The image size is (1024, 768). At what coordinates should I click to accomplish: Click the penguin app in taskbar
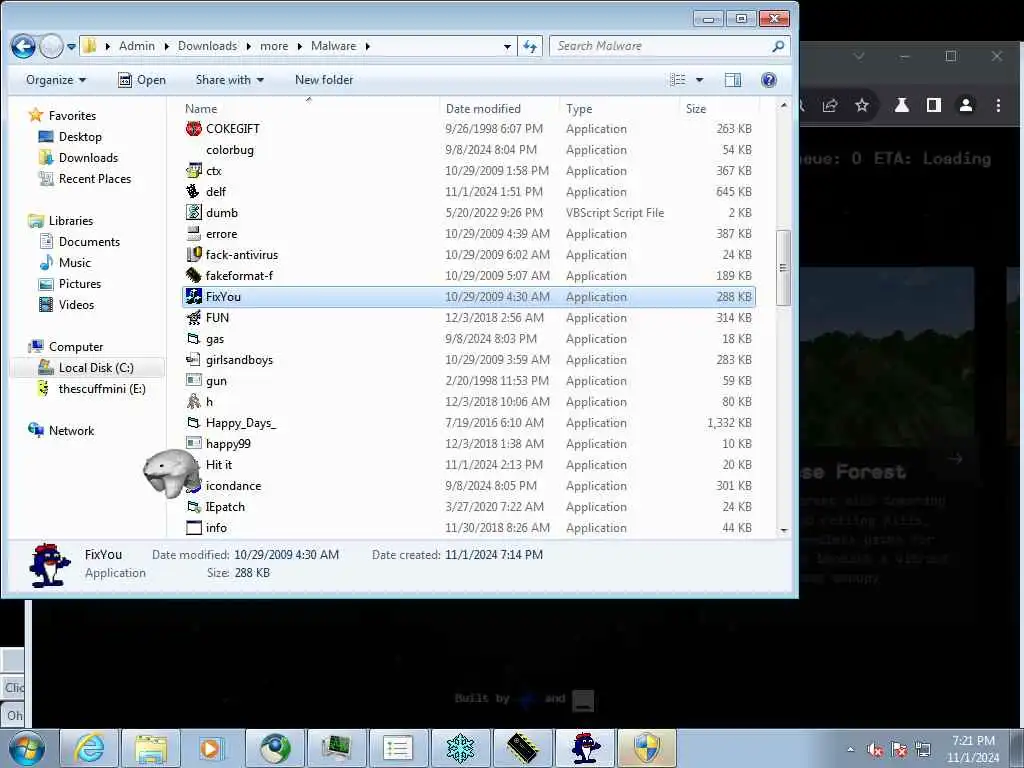coord(586,748)
